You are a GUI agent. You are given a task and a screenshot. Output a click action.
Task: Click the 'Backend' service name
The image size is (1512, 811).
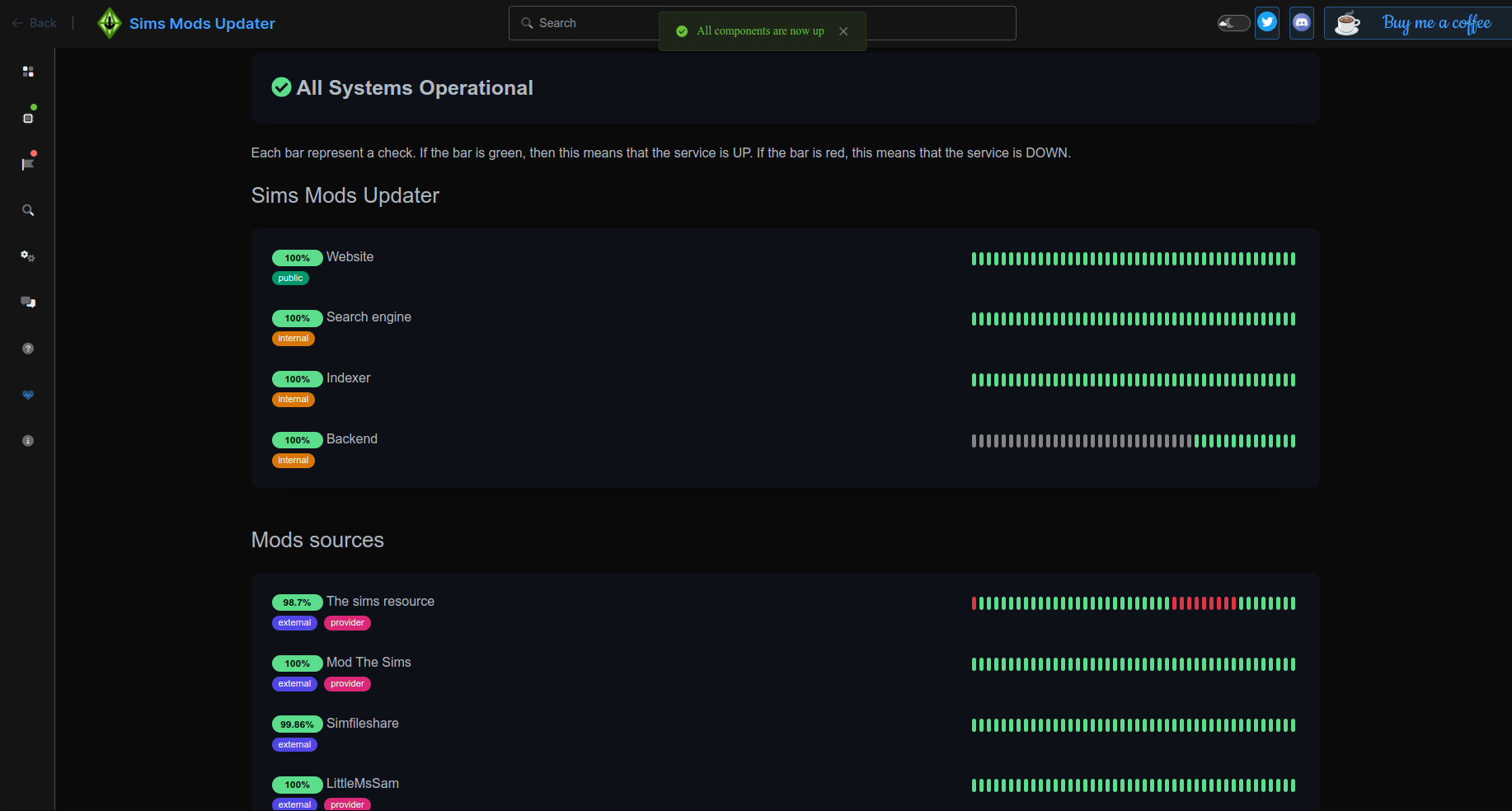352,439
